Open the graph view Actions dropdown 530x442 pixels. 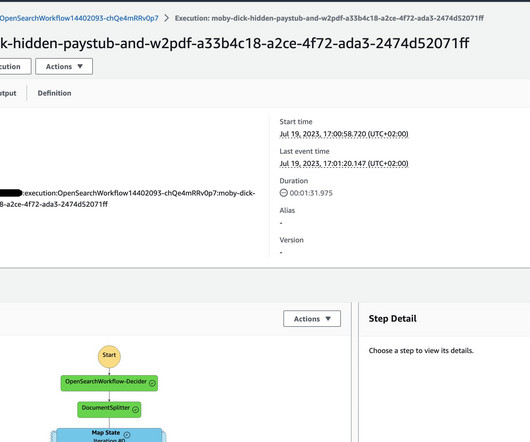pyautogui.click(x=312, y=319)
